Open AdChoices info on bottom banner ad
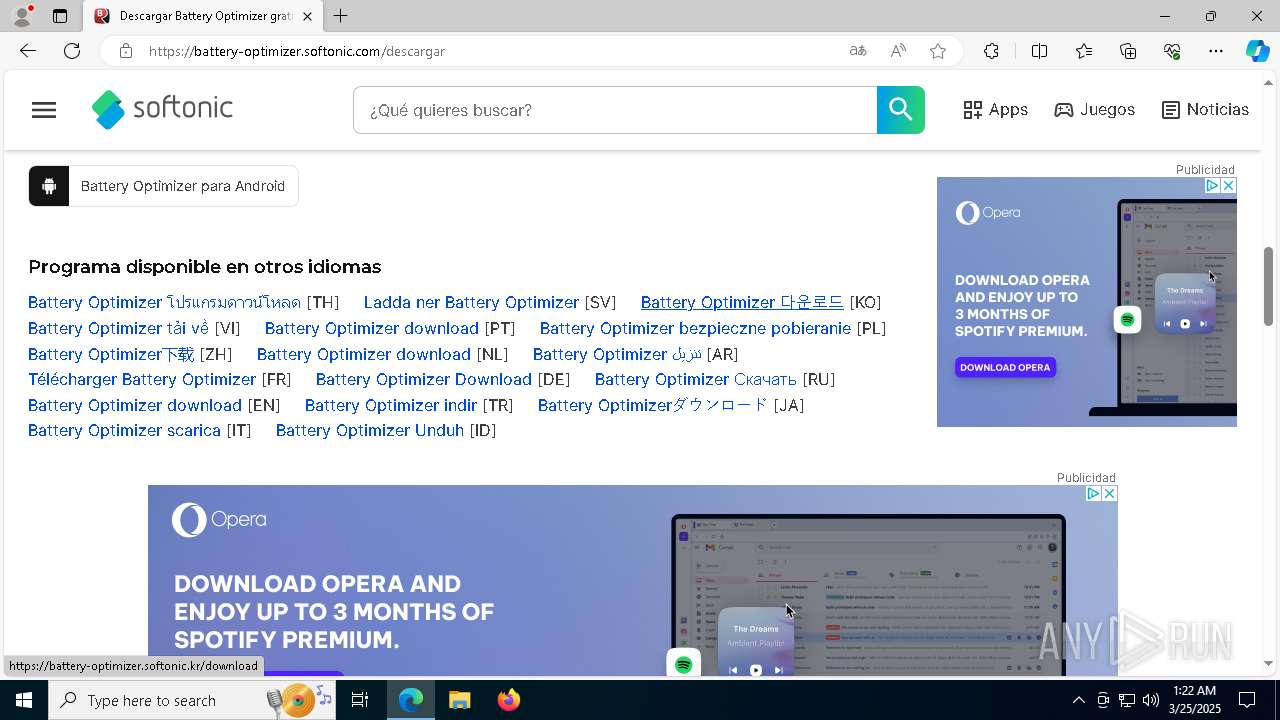Viewport: 1280px width, 720px height. [1093, 494]
